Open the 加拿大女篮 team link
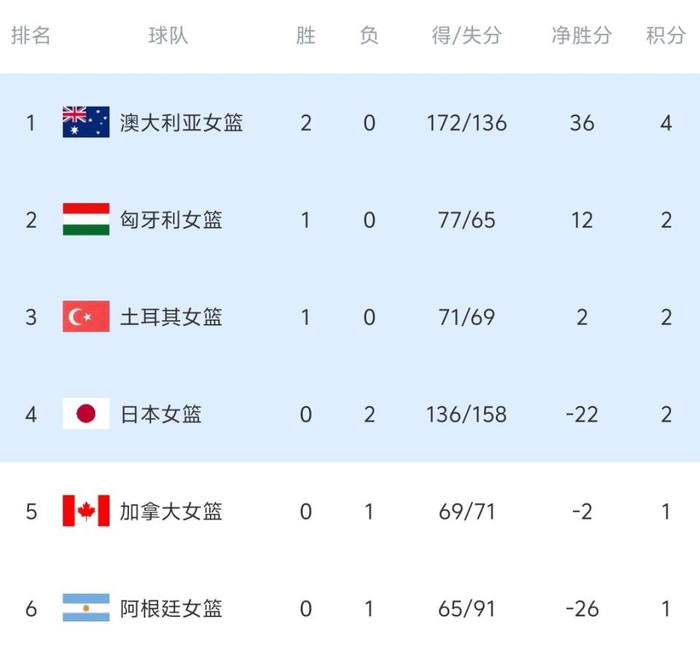This screenshot has height=645, width=700. [x=170, y=511]
